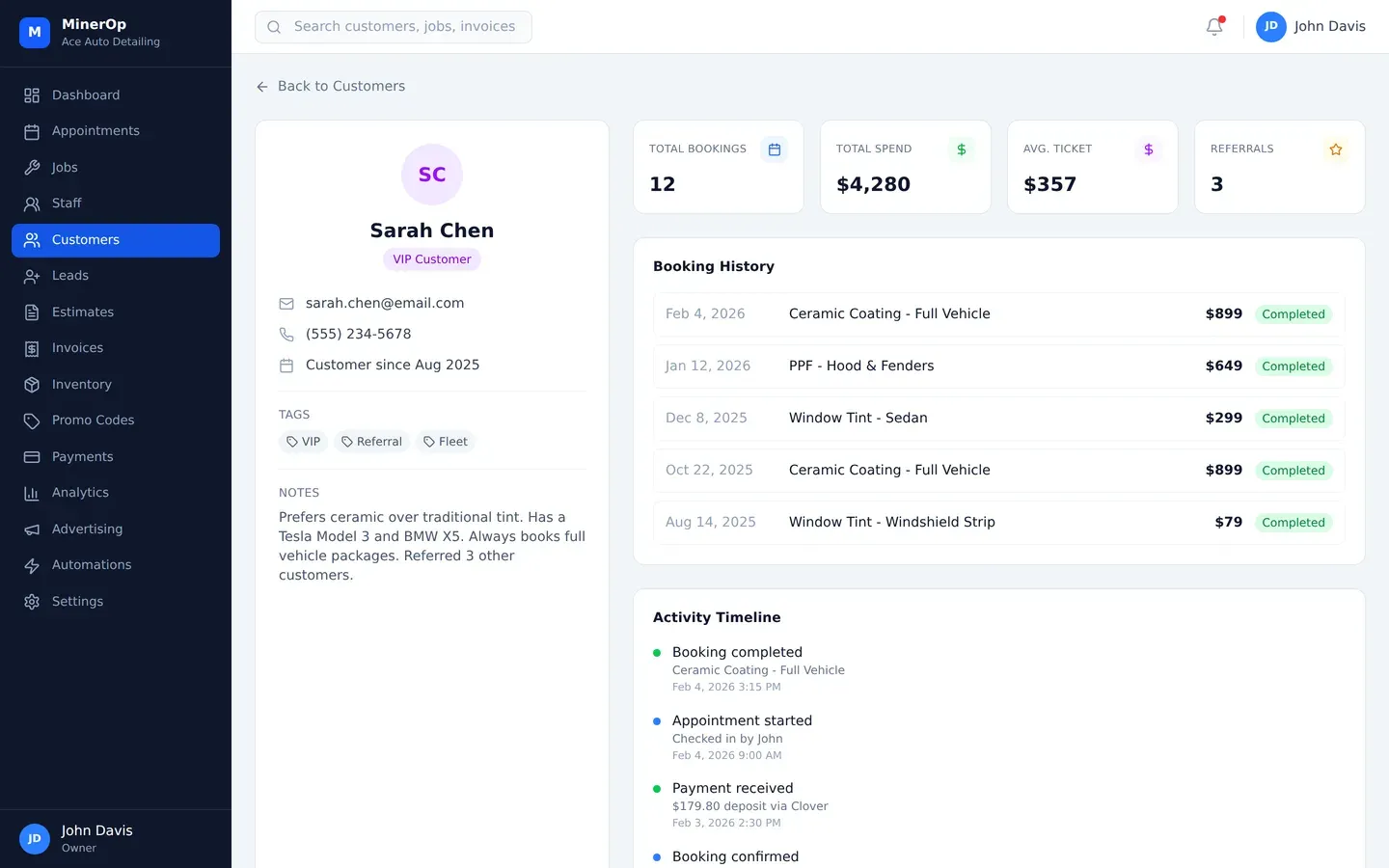1389x868 pixels.
Task: Click the SC avatar for Sarah Chen
Action: click(431, 175)
